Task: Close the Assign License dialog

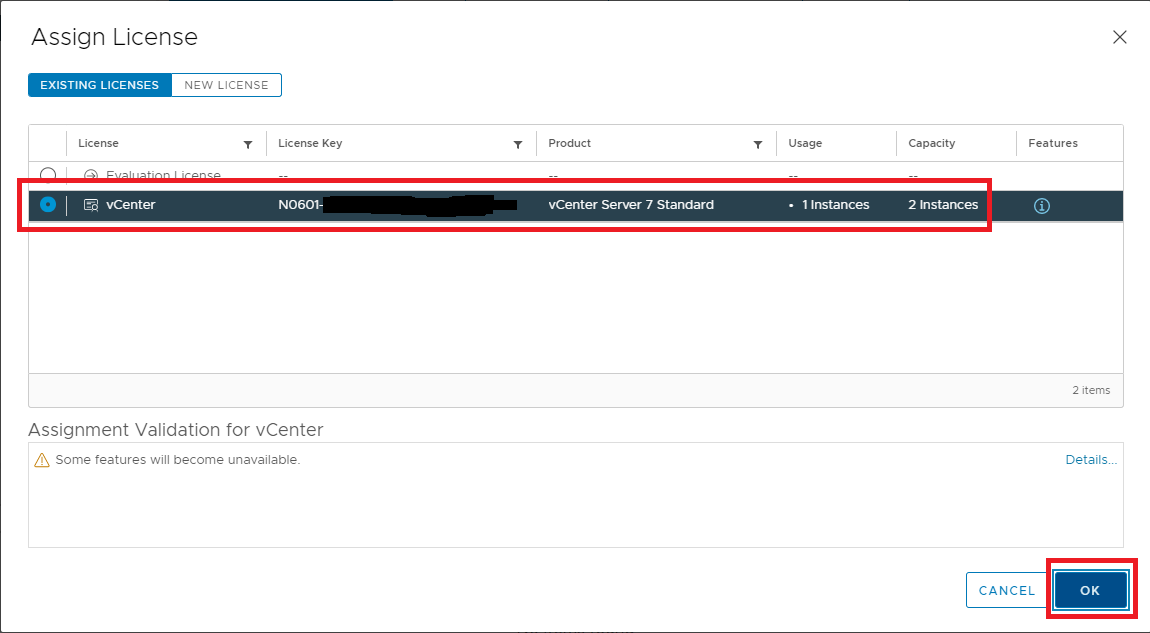Action: tap(1119, 38)
